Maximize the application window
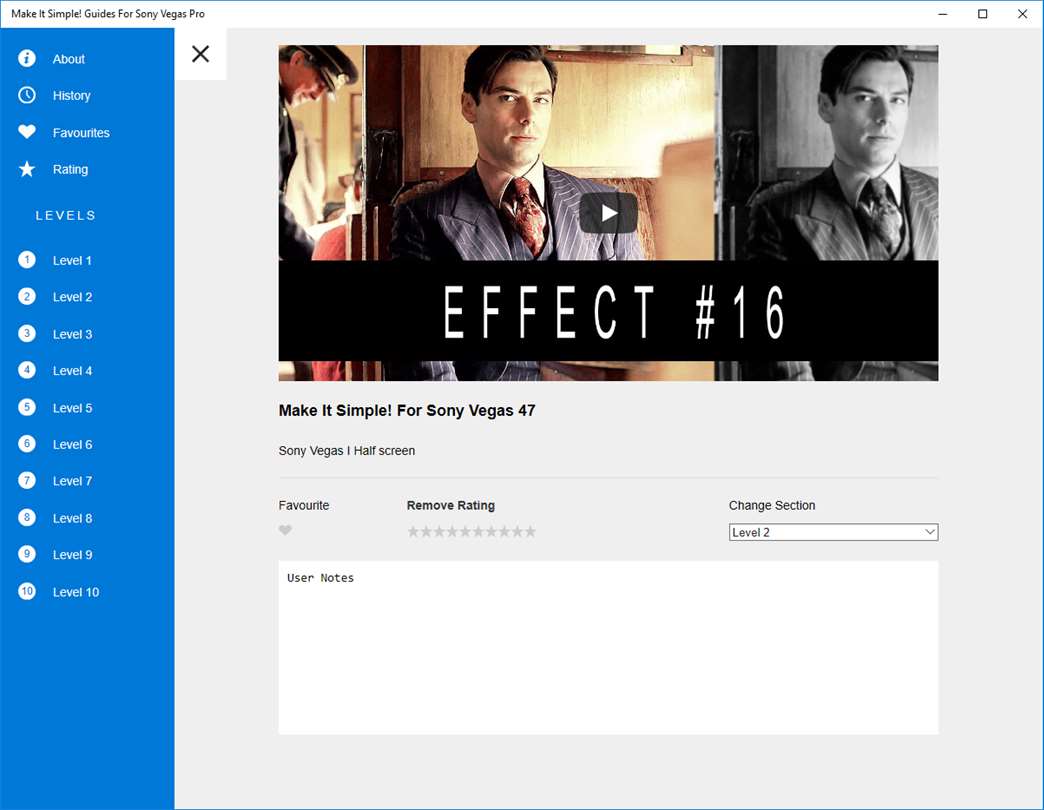This screenshot has width=1044, height=810. click(983, 14)
